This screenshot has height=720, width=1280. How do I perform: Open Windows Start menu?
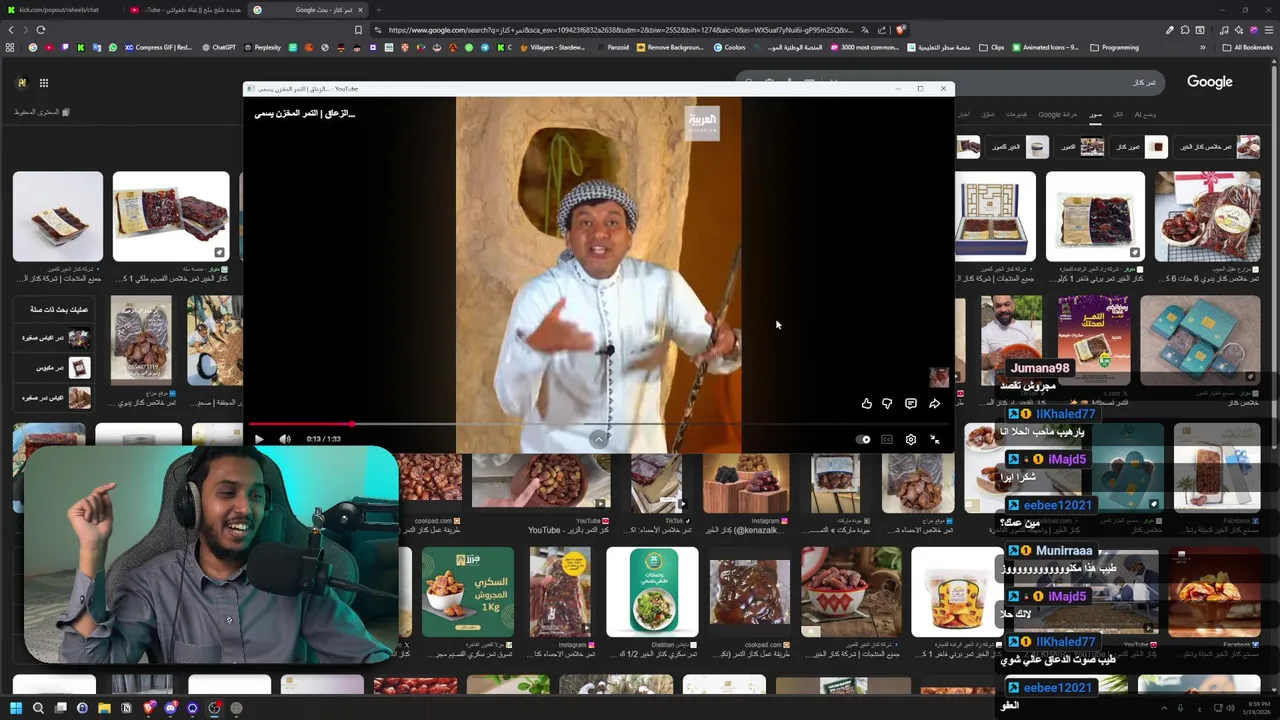(x=16, y=708)
